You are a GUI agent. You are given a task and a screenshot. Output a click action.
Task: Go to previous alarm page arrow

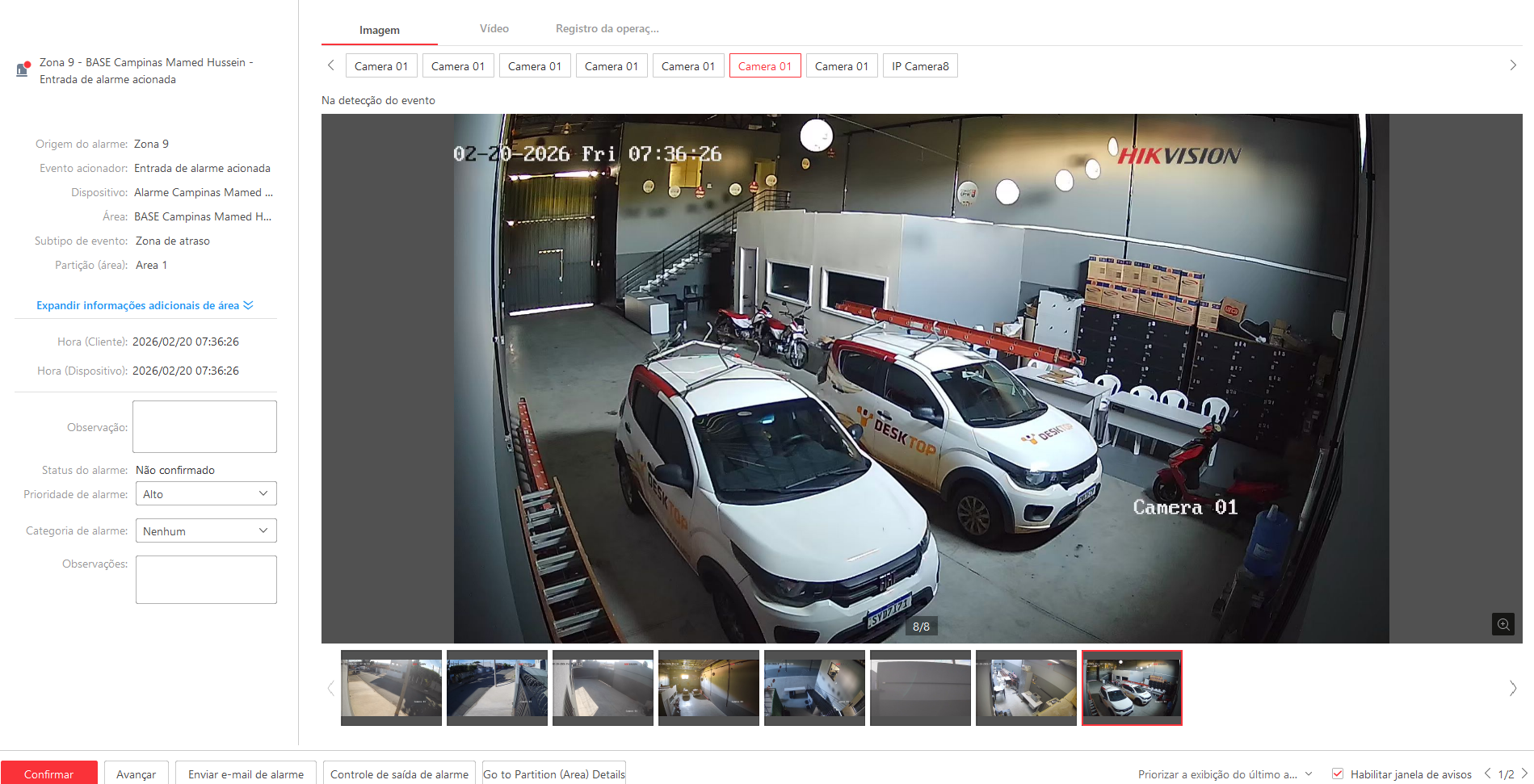coord(1487,774)
